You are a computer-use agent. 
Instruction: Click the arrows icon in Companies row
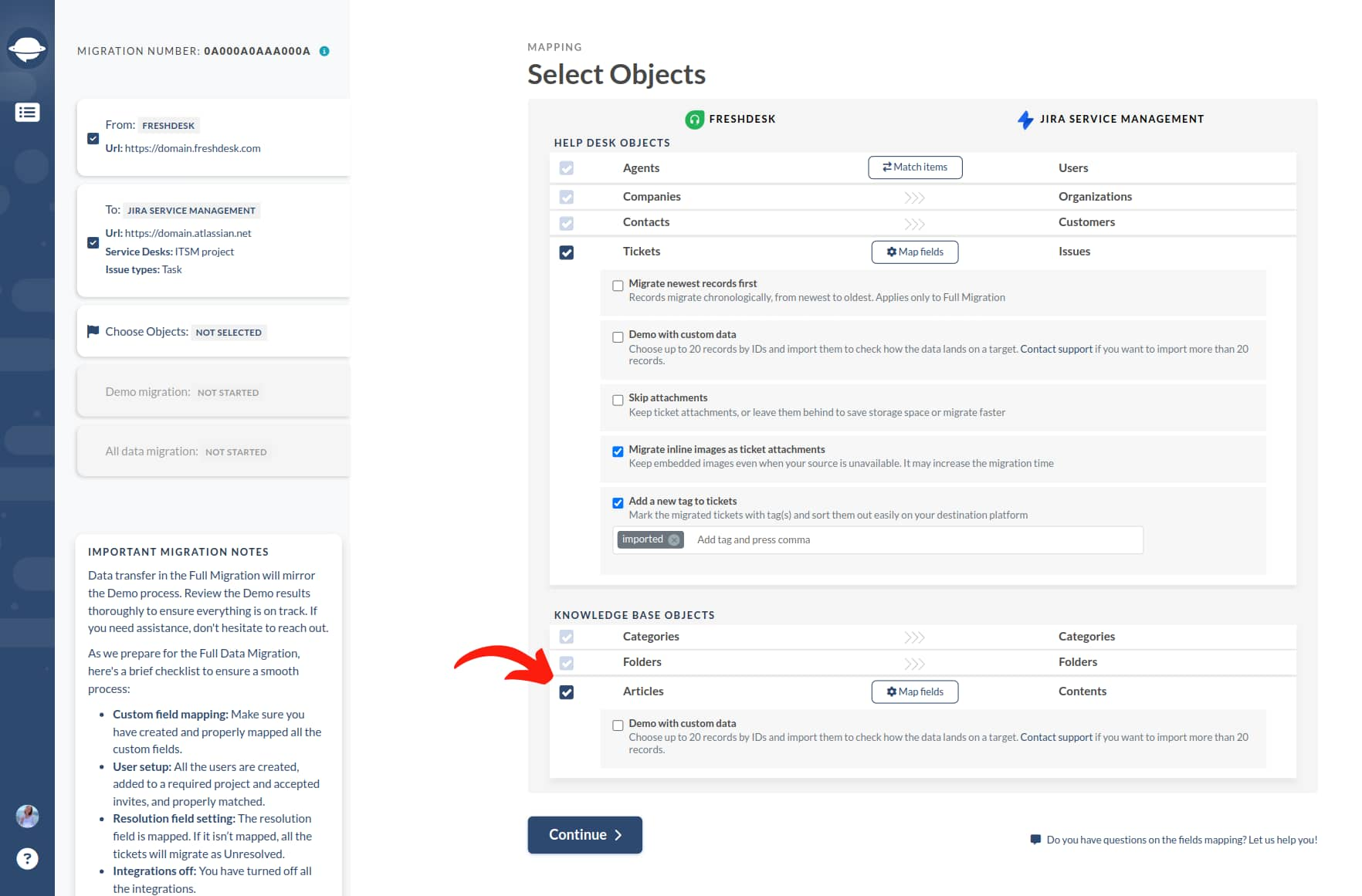[915, 198]
